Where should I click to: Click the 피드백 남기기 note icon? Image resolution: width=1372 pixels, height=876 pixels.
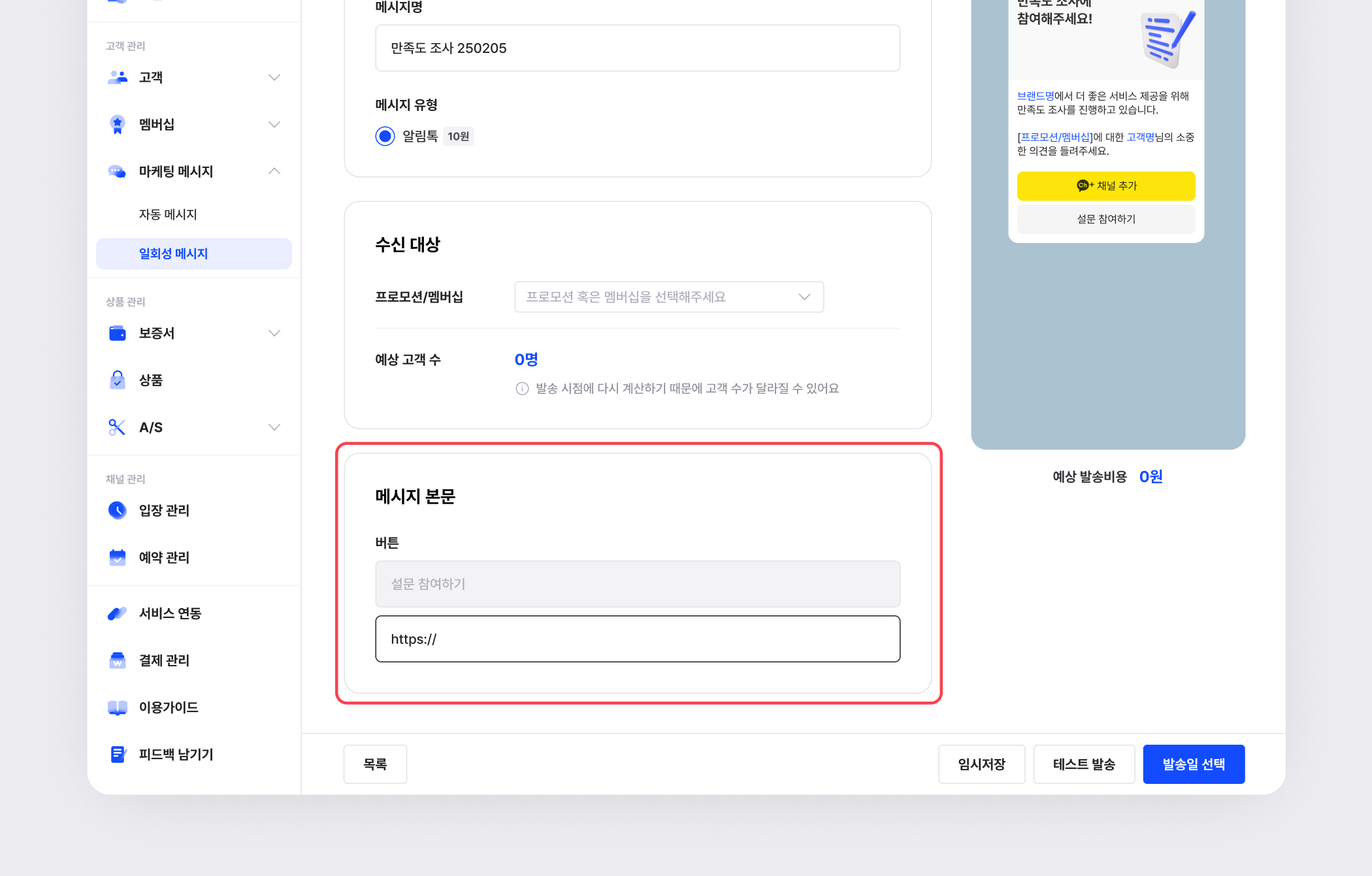(118, 754)
